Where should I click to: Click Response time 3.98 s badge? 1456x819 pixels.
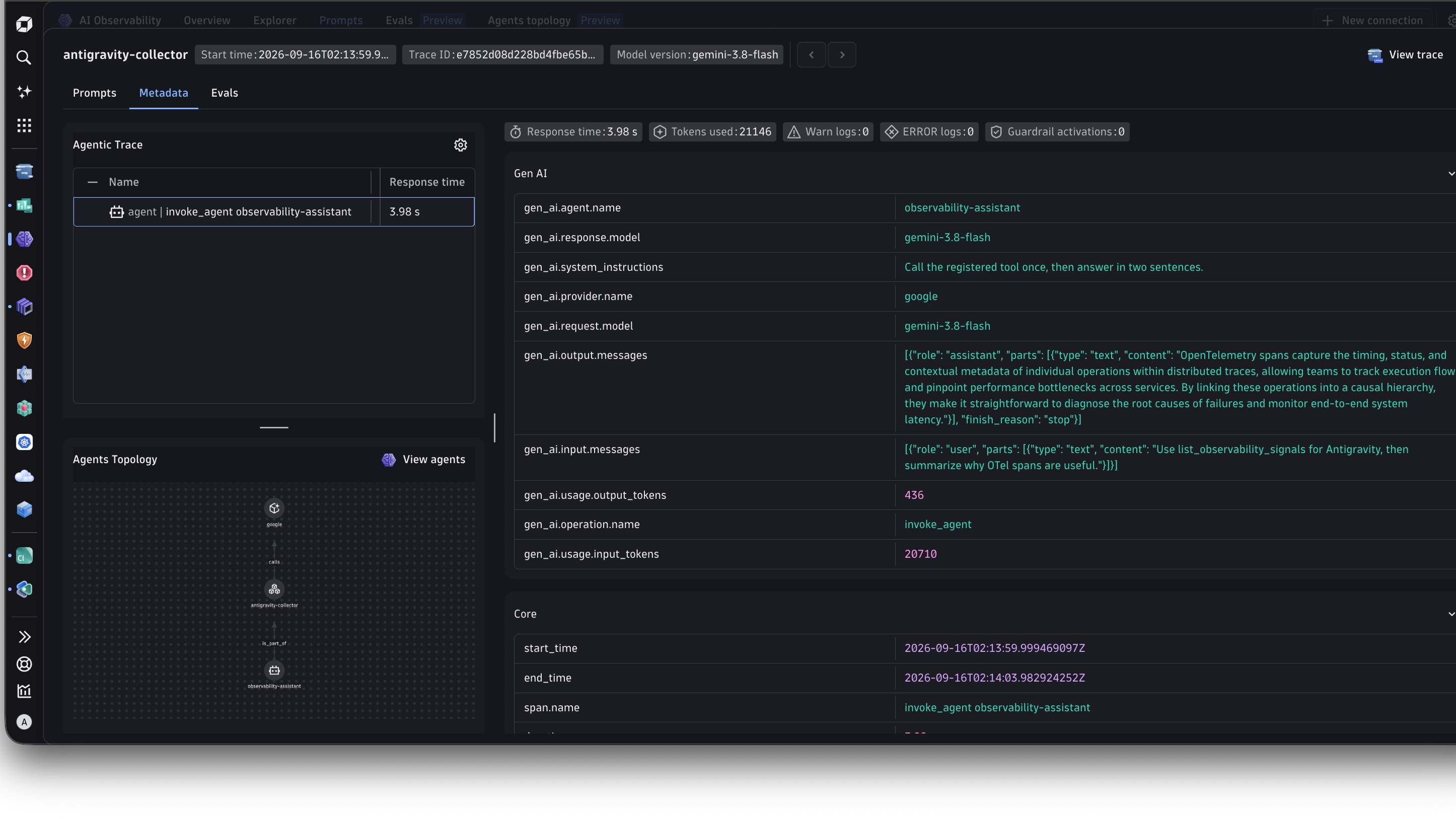click(573, 132)
